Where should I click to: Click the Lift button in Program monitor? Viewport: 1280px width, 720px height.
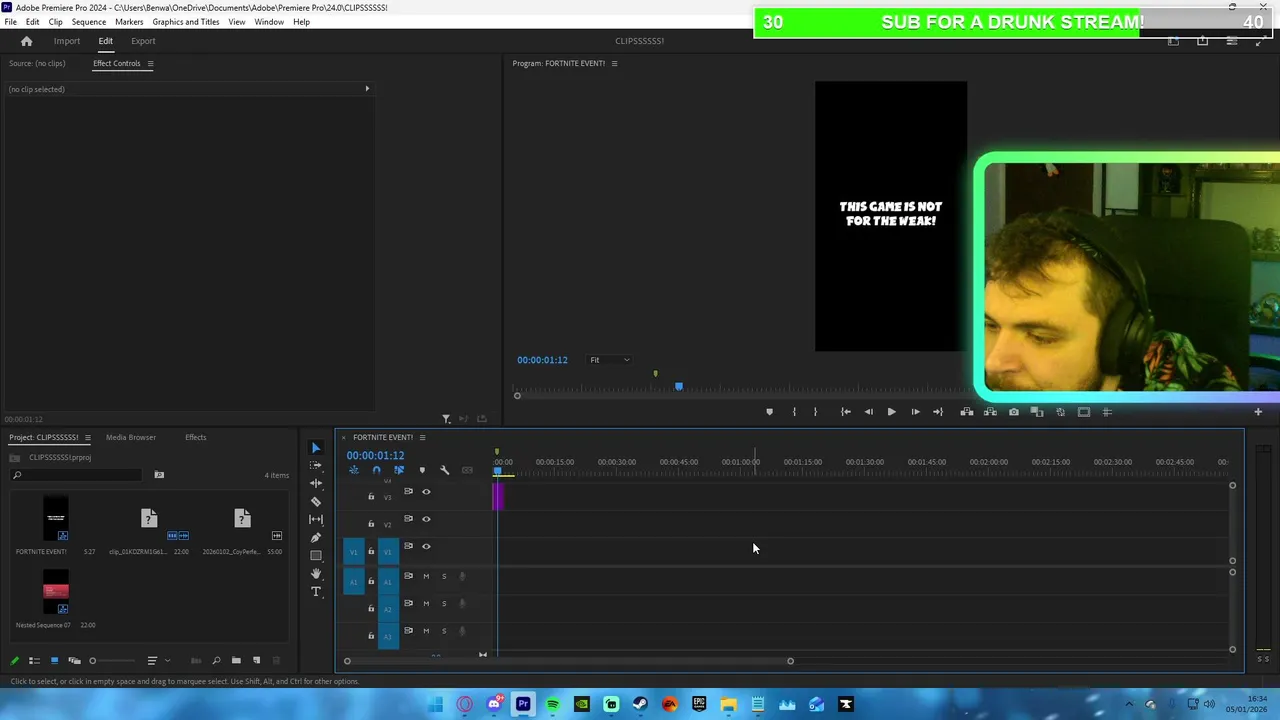[967, 412]
